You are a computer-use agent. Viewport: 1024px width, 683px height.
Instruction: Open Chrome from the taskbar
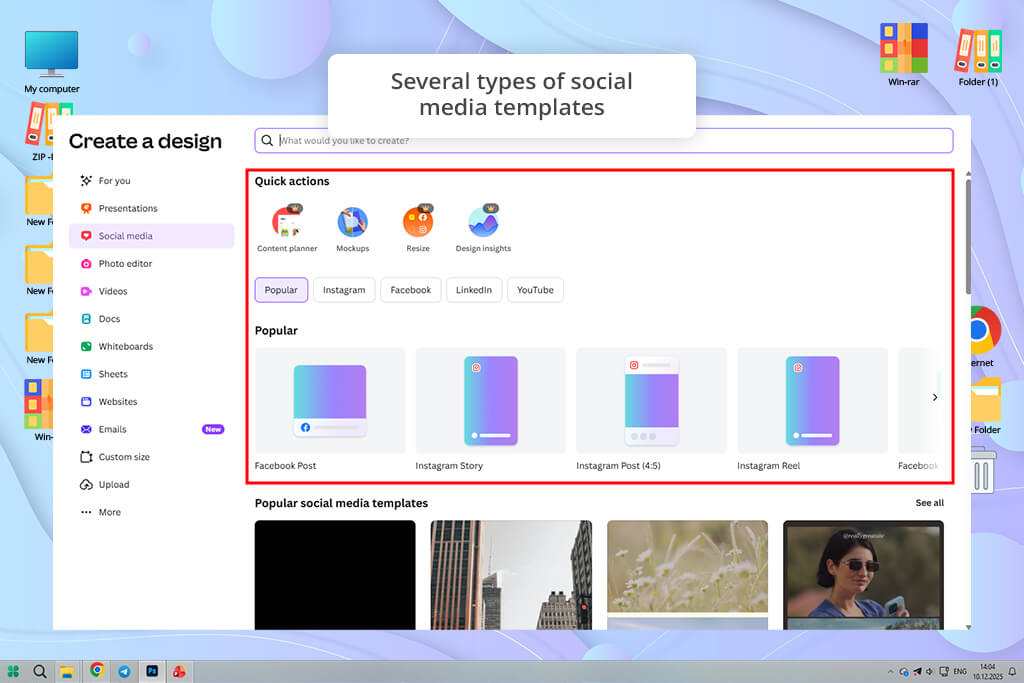pos(97,670)
